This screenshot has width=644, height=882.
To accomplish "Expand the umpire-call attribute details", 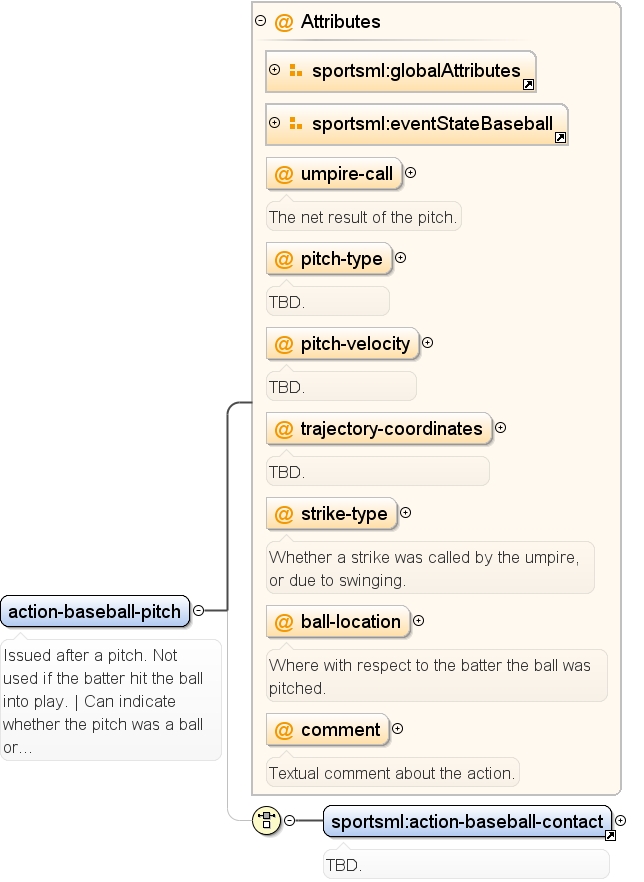I will coord(411,173).
